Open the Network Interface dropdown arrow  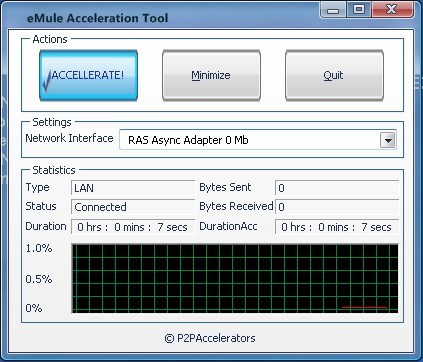coord(388,140)
